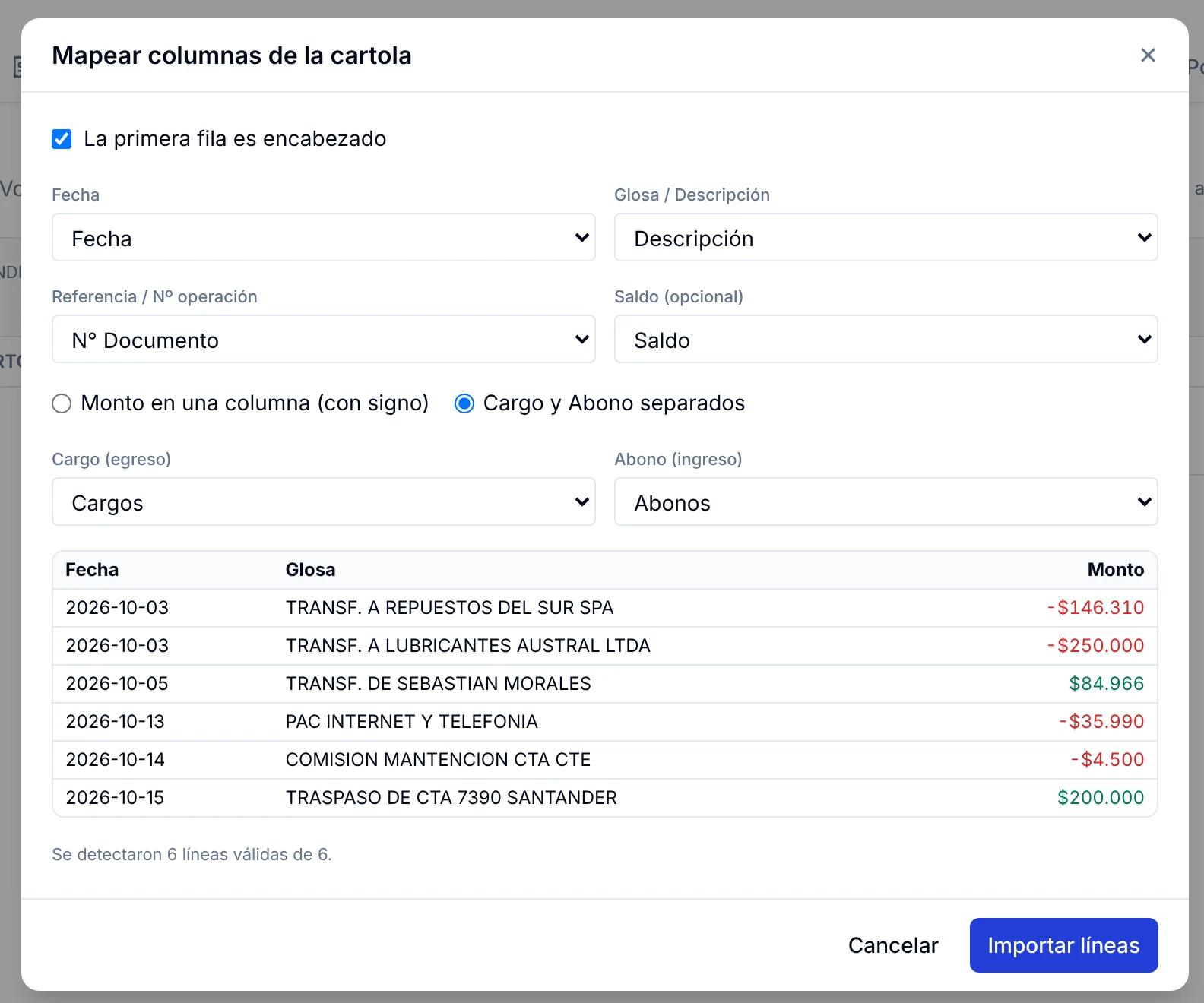
Task: Click amount -$35.990
Action: [1101, 722]
